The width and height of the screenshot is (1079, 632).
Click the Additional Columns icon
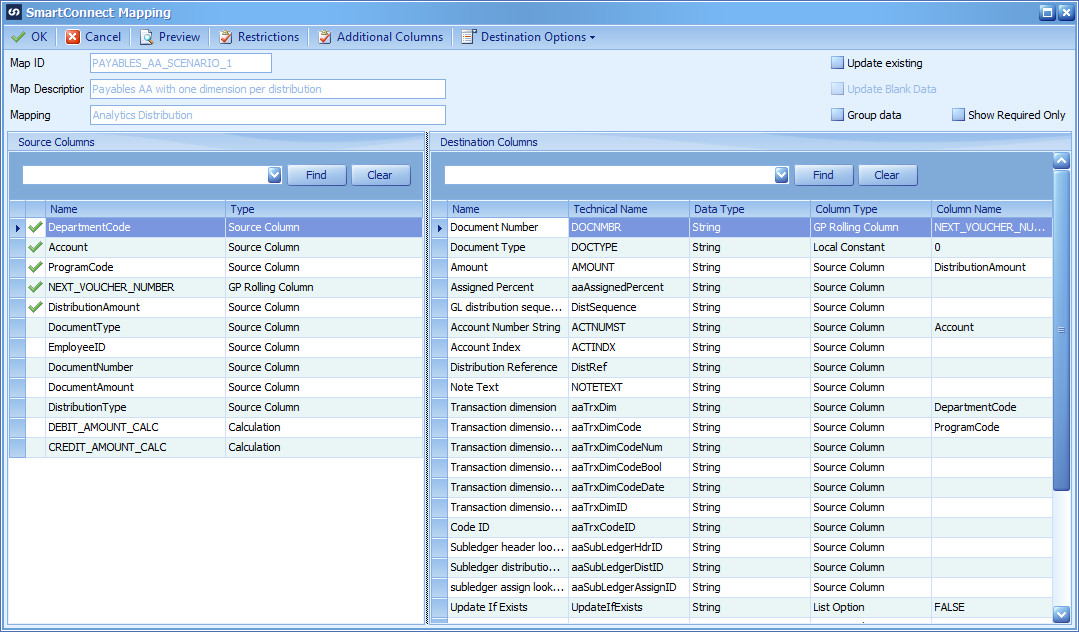click(325, 37)
